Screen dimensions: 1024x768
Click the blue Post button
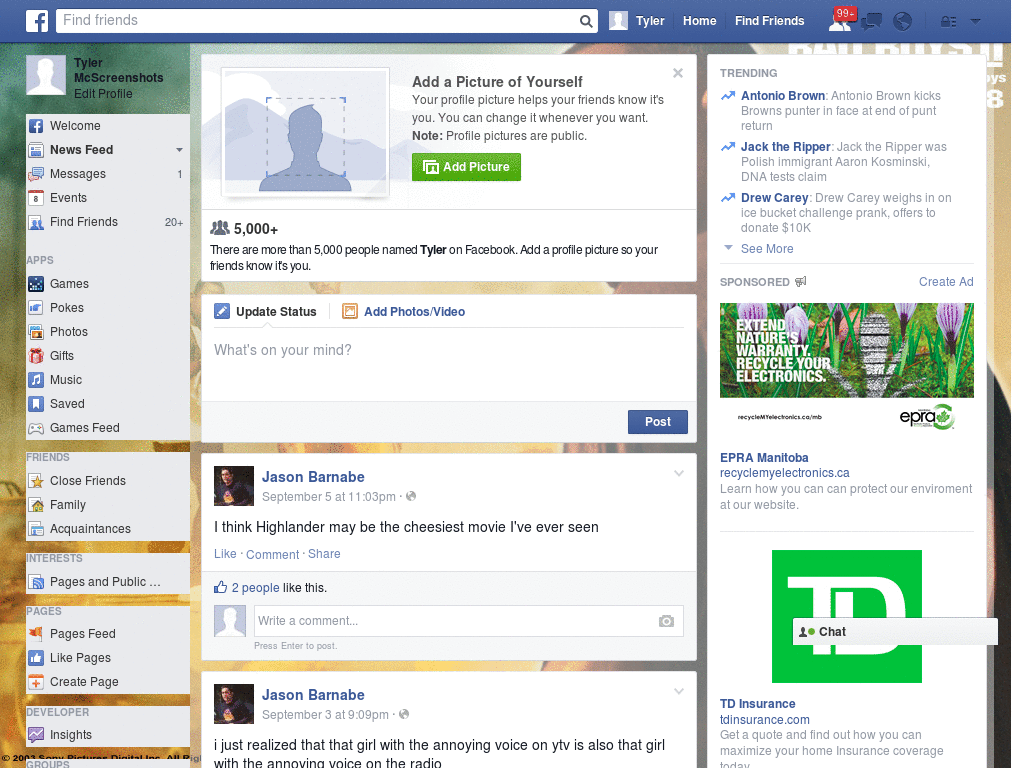658,422
